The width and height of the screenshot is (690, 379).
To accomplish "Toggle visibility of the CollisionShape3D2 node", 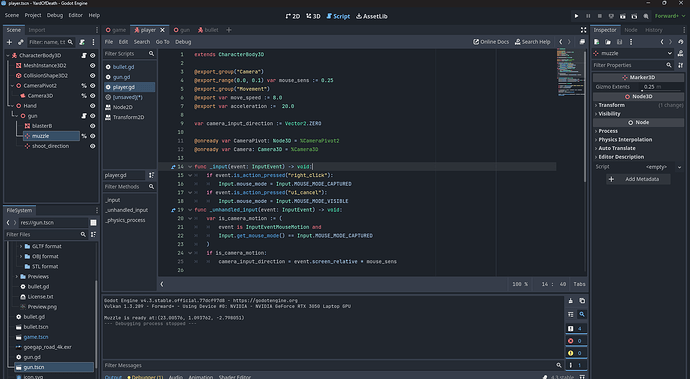I will coord(92,76).
